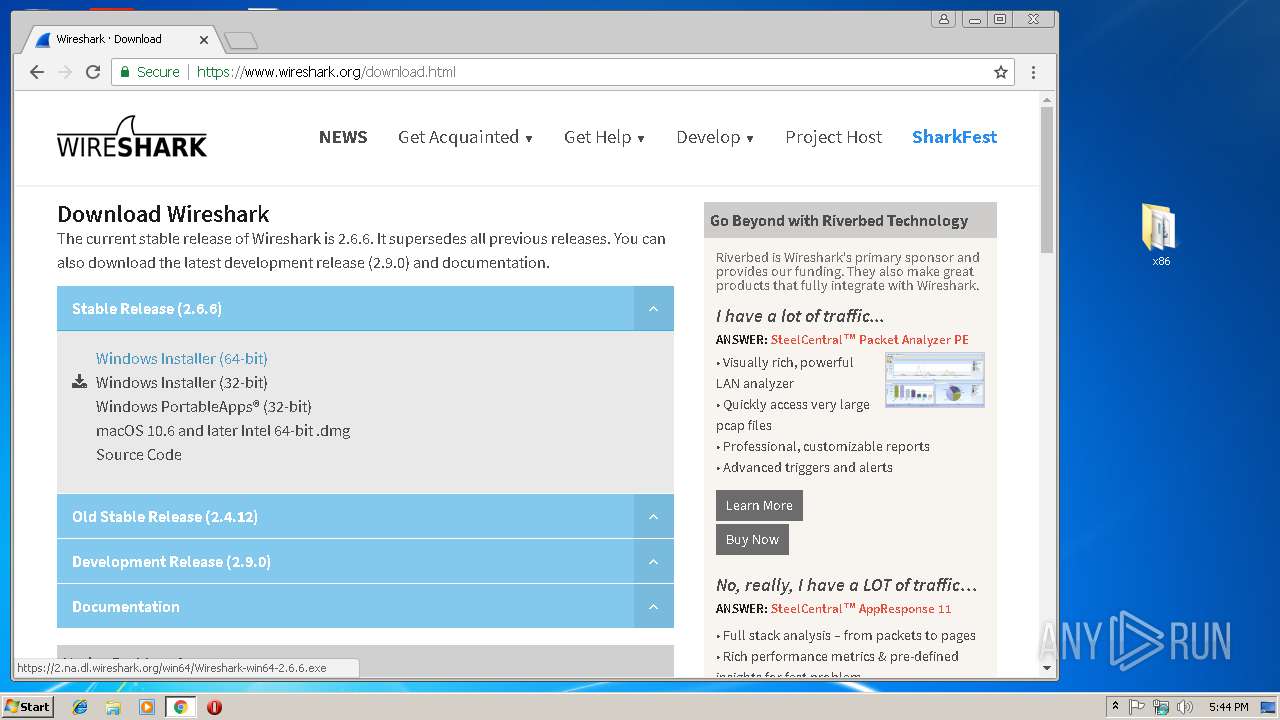Viewport: 1280px width, 720px height.
Task: Click the Buy Now button
Action: (x=752, y=539)
